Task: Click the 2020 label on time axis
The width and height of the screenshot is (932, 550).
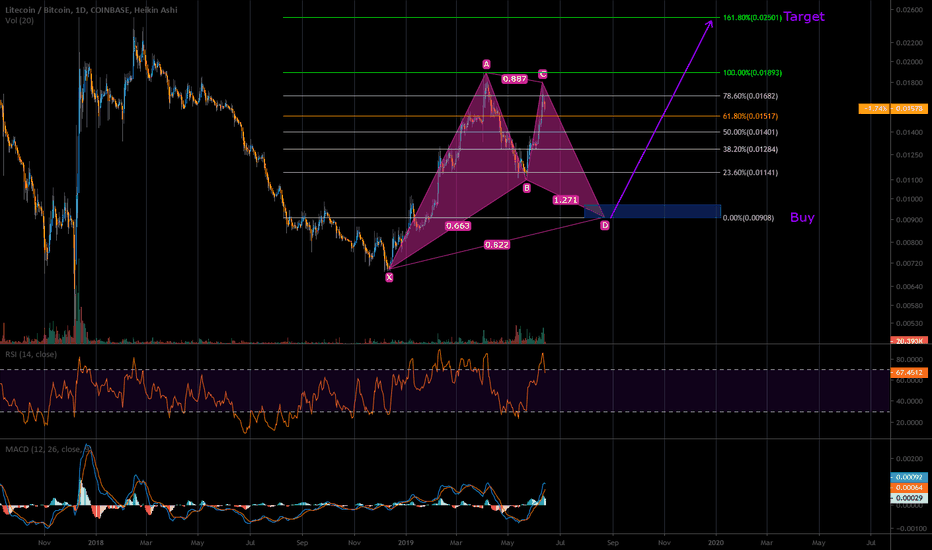Action: (x=716, y=543)
